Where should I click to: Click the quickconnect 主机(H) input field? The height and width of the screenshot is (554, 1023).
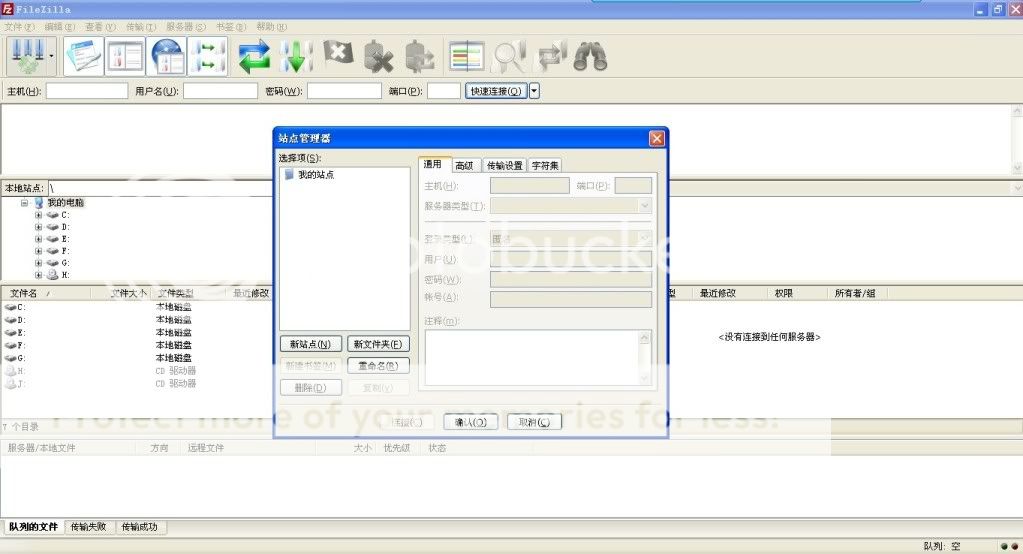[87, 91]
